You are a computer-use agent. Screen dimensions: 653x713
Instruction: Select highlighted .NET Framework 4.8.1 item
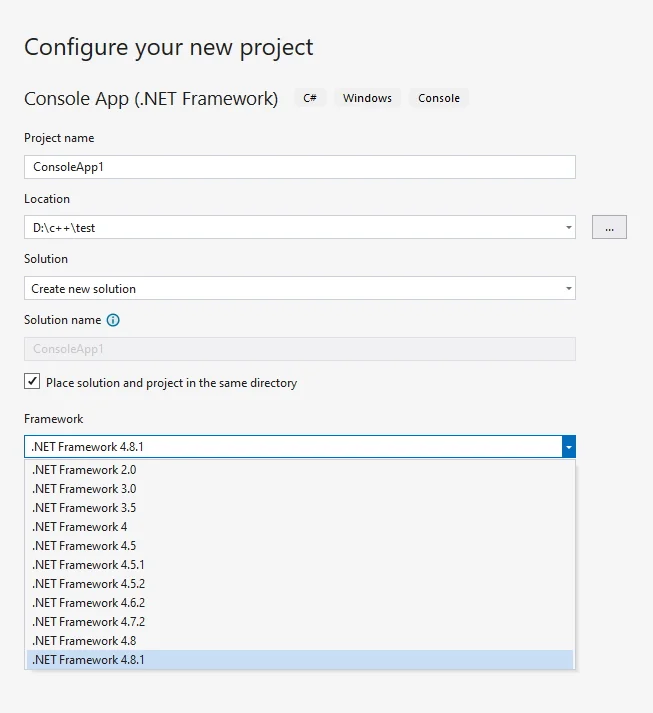(300, 660)
